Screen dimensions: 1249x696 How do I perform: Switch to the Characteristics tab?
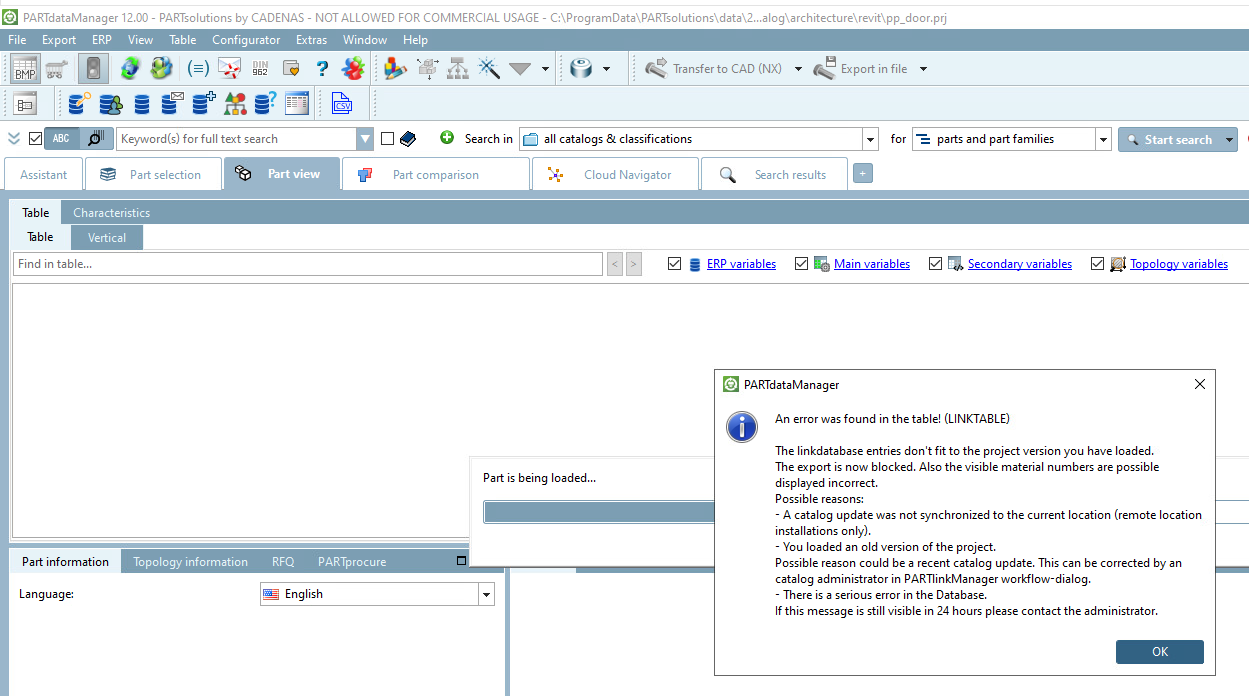pyautogui.click(x=111, y=213)
